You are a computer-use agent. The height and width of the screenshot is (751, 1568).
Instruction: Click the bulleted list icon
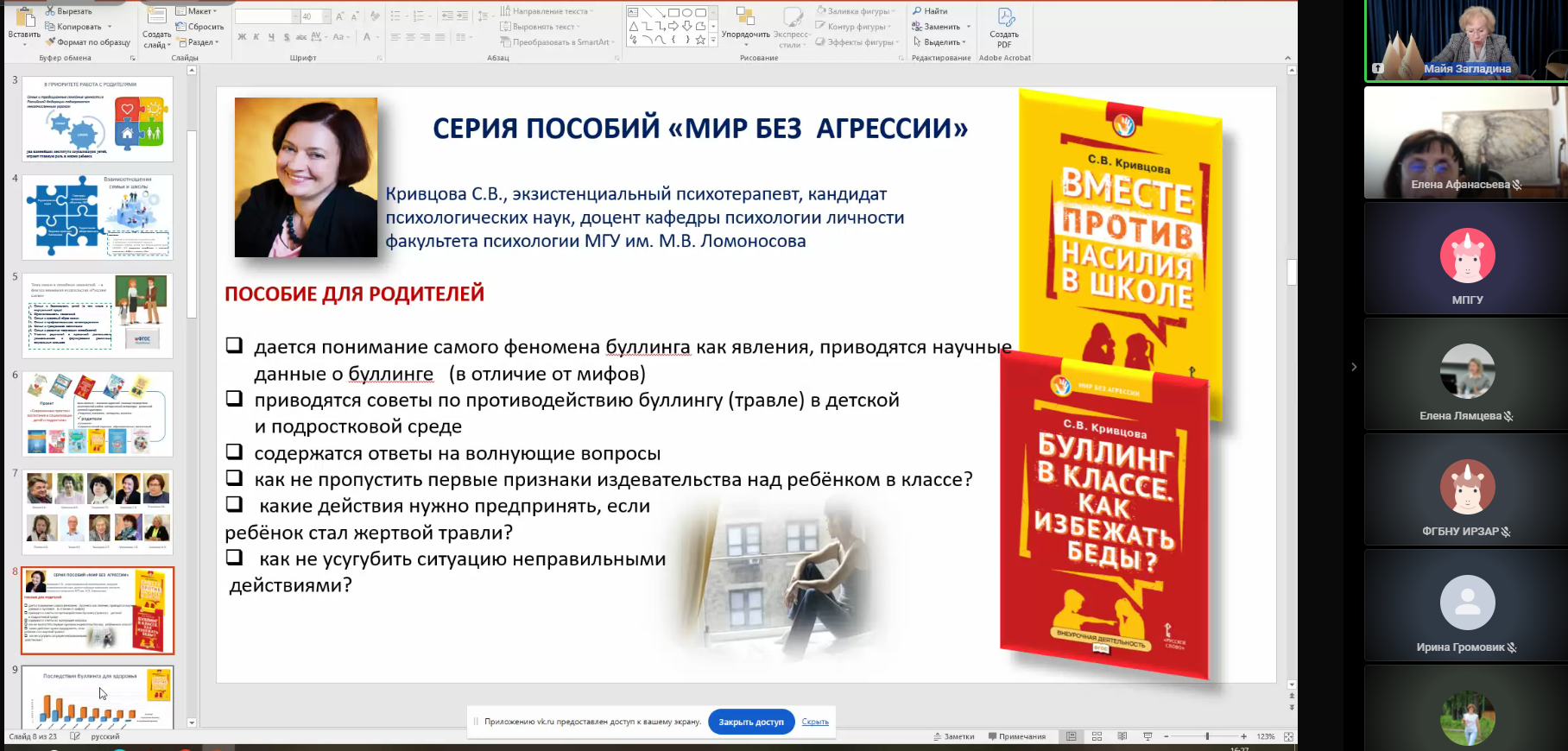tap(395, 16)
